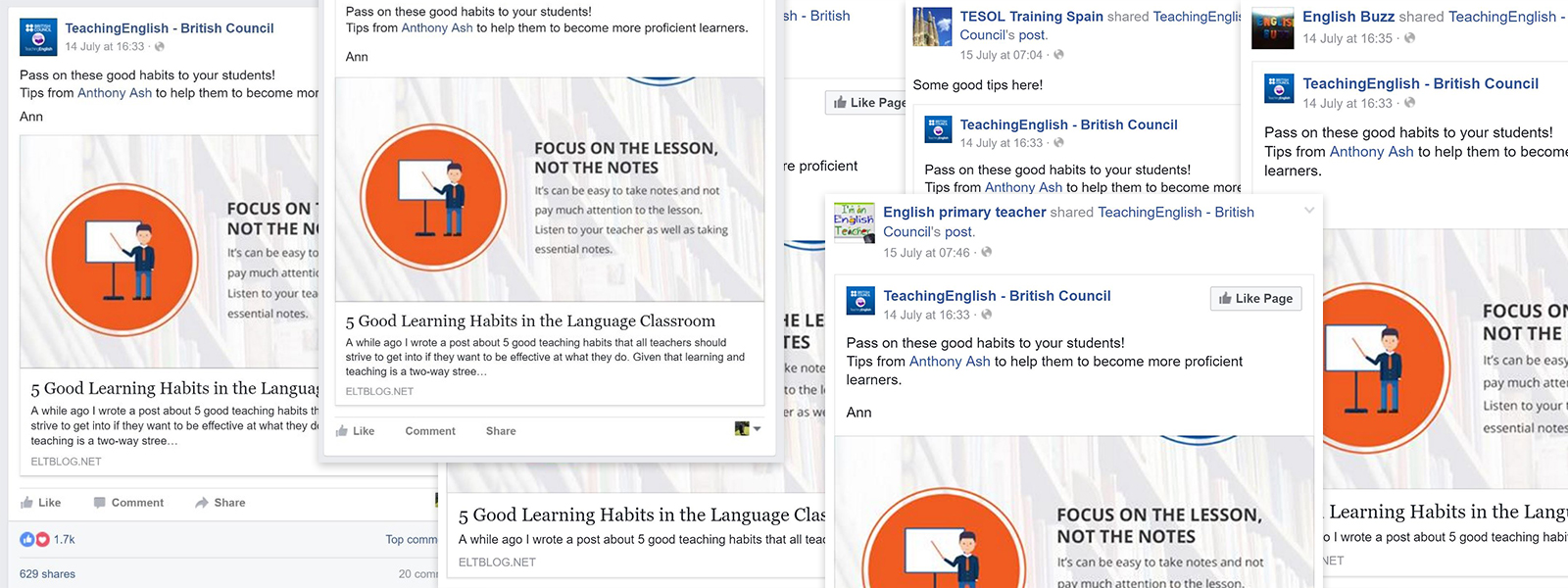Click the 1.7k reactions count
1568x588 pixels.
coord(65,540)
